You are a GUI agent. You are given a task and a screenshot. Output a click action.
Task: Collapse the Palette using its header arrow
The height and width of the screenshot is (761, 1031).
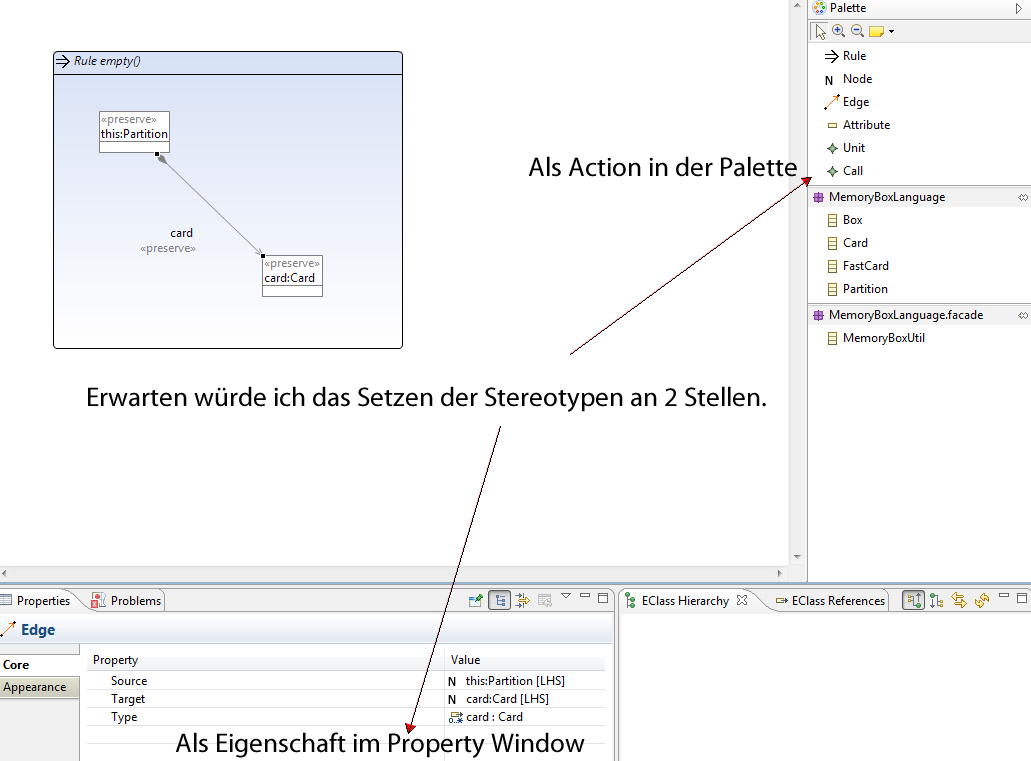point(1019,8)
